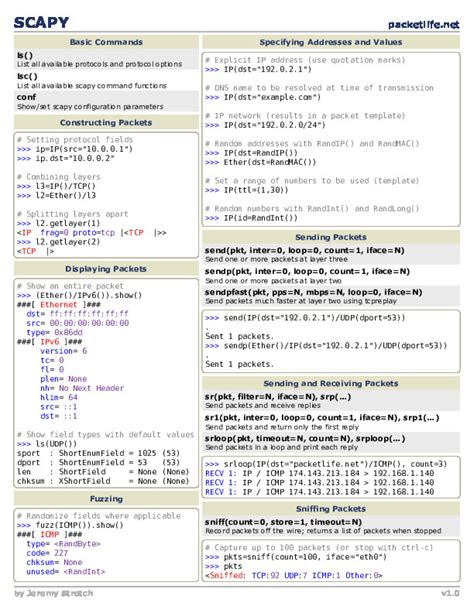
Task: Click the nh= No Next Header line
Action: (x=82, y=388)
